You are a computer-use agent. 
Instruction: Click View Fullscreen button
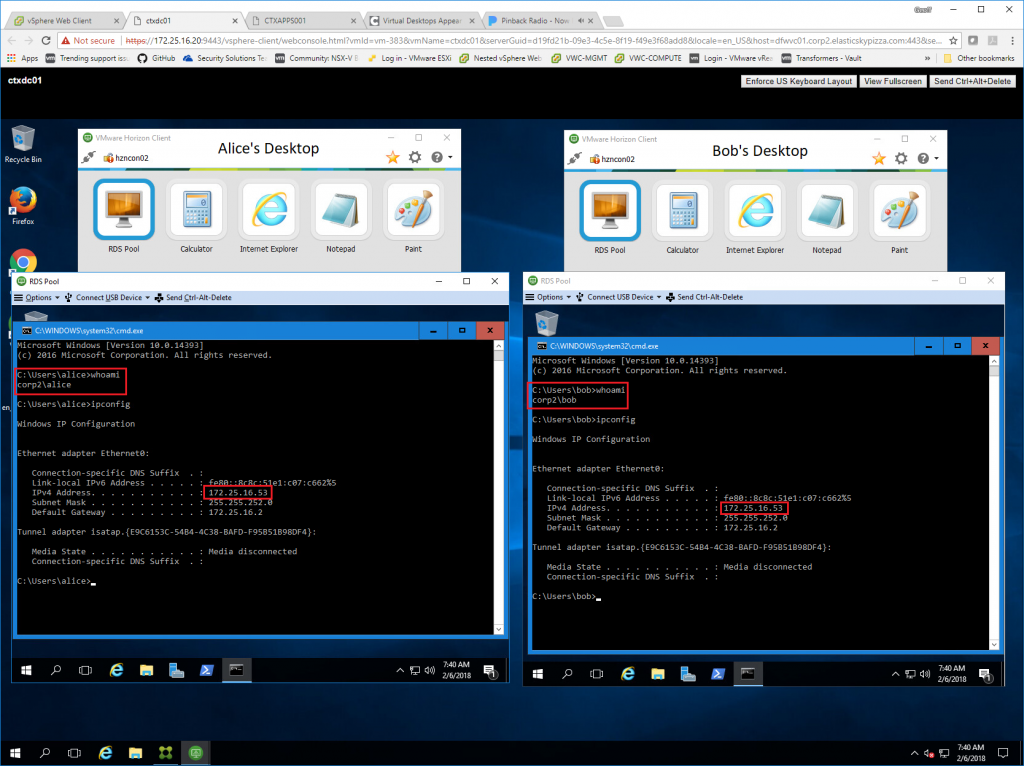tap(892, 81)
